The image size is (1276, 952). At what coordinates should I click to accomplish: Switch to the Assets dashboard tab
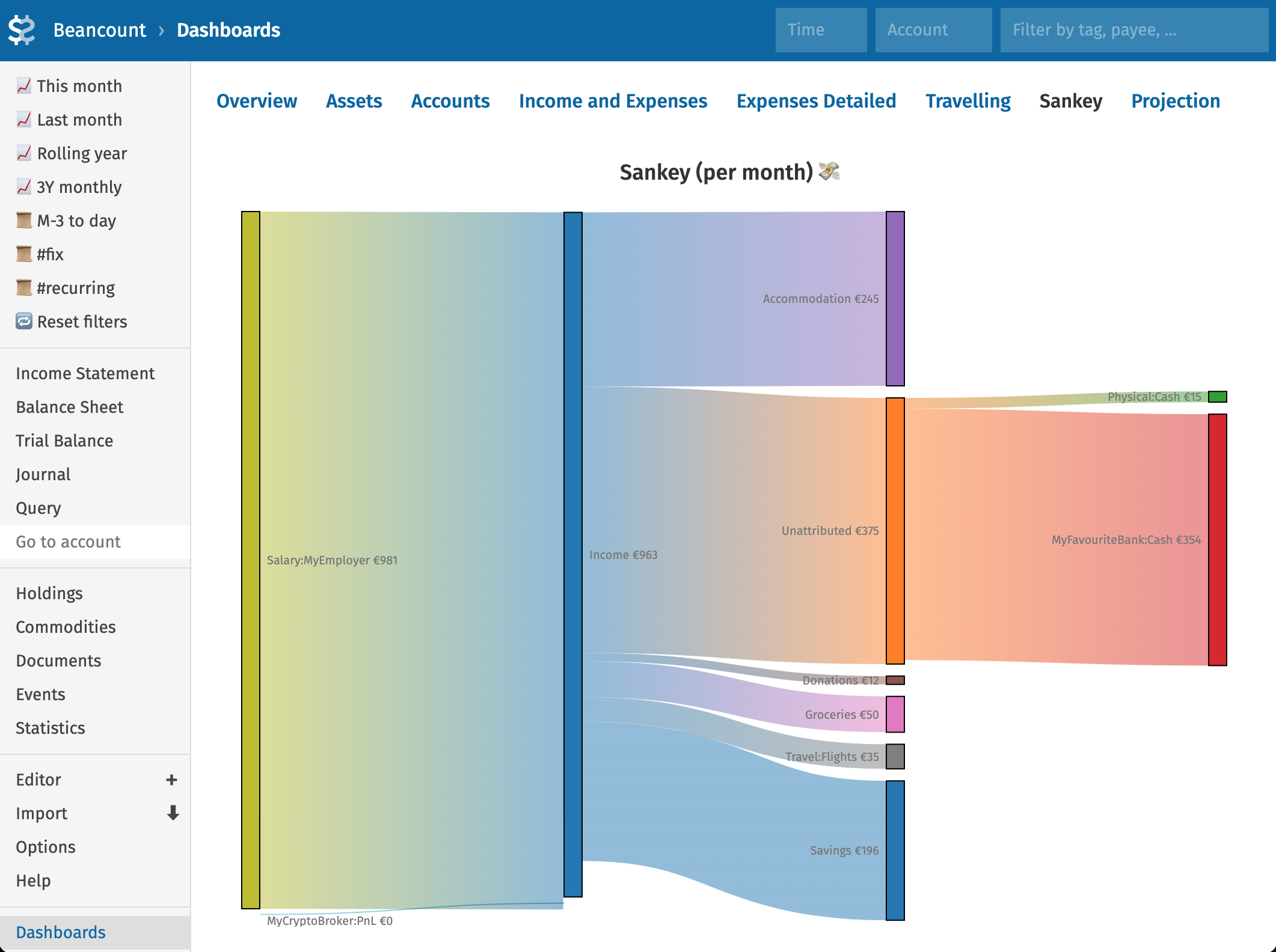(354, 101)
